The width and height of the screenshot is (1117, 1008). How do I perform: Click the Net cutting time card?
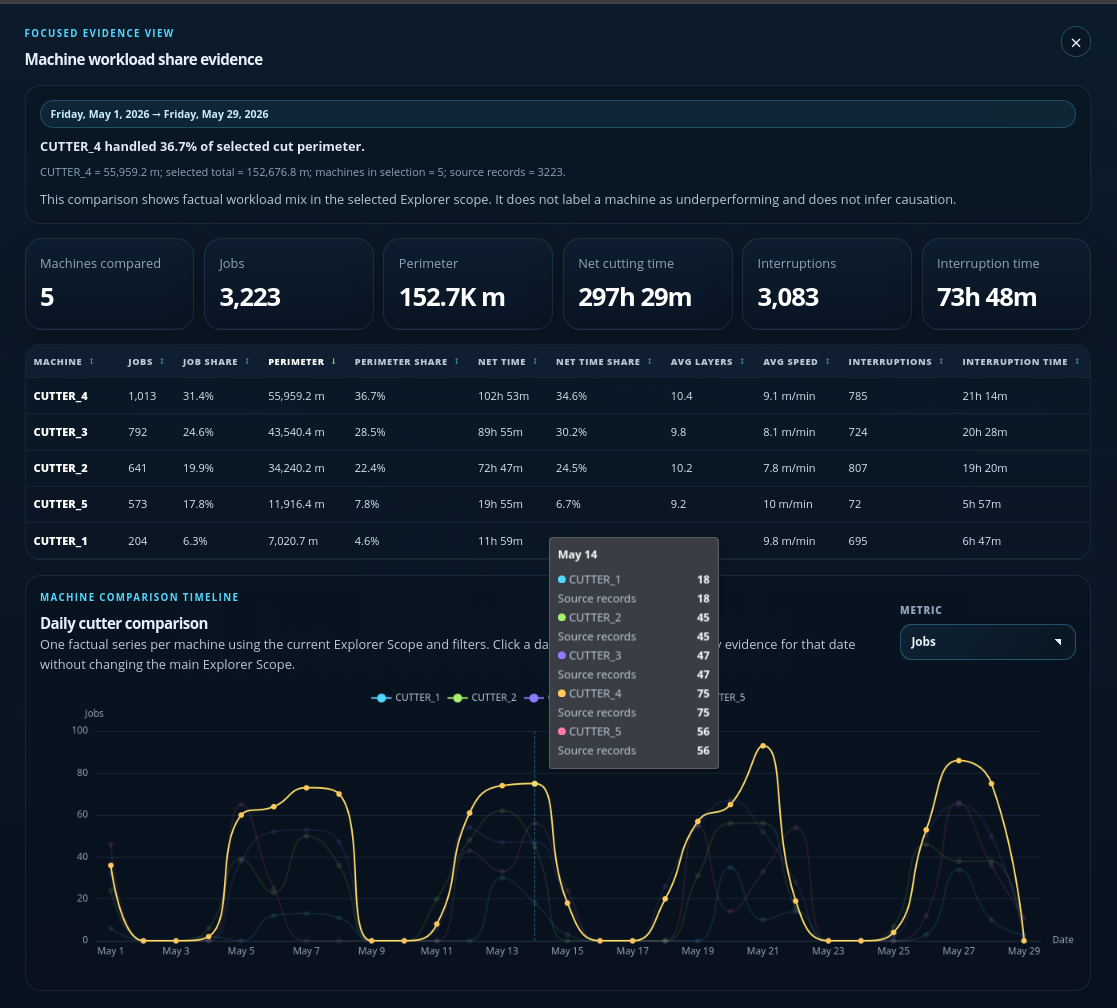pos(648,284)
